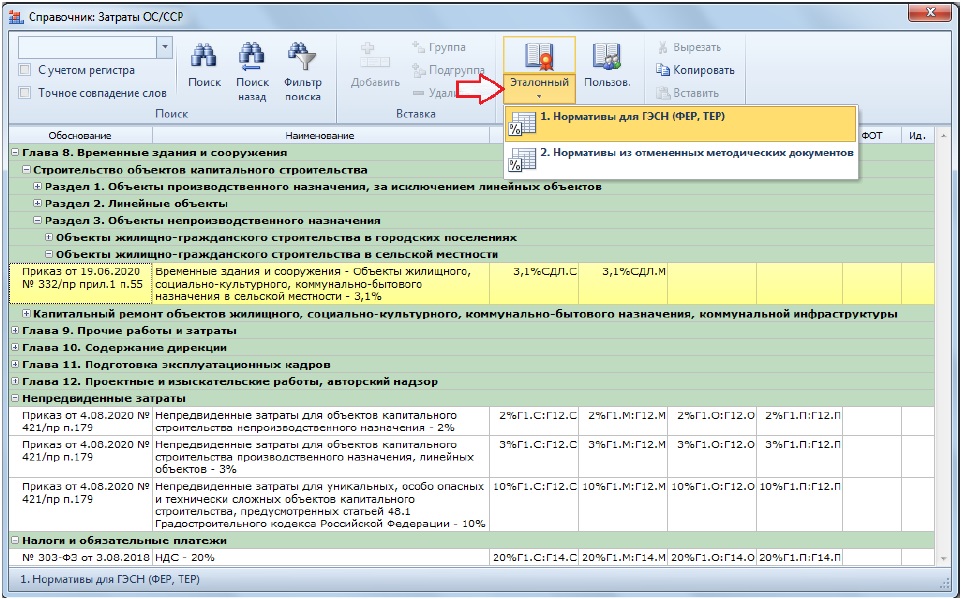Open the Фильтр поиска funnel icon
This screenshot has height=599, width=963.
click(302, 57)
